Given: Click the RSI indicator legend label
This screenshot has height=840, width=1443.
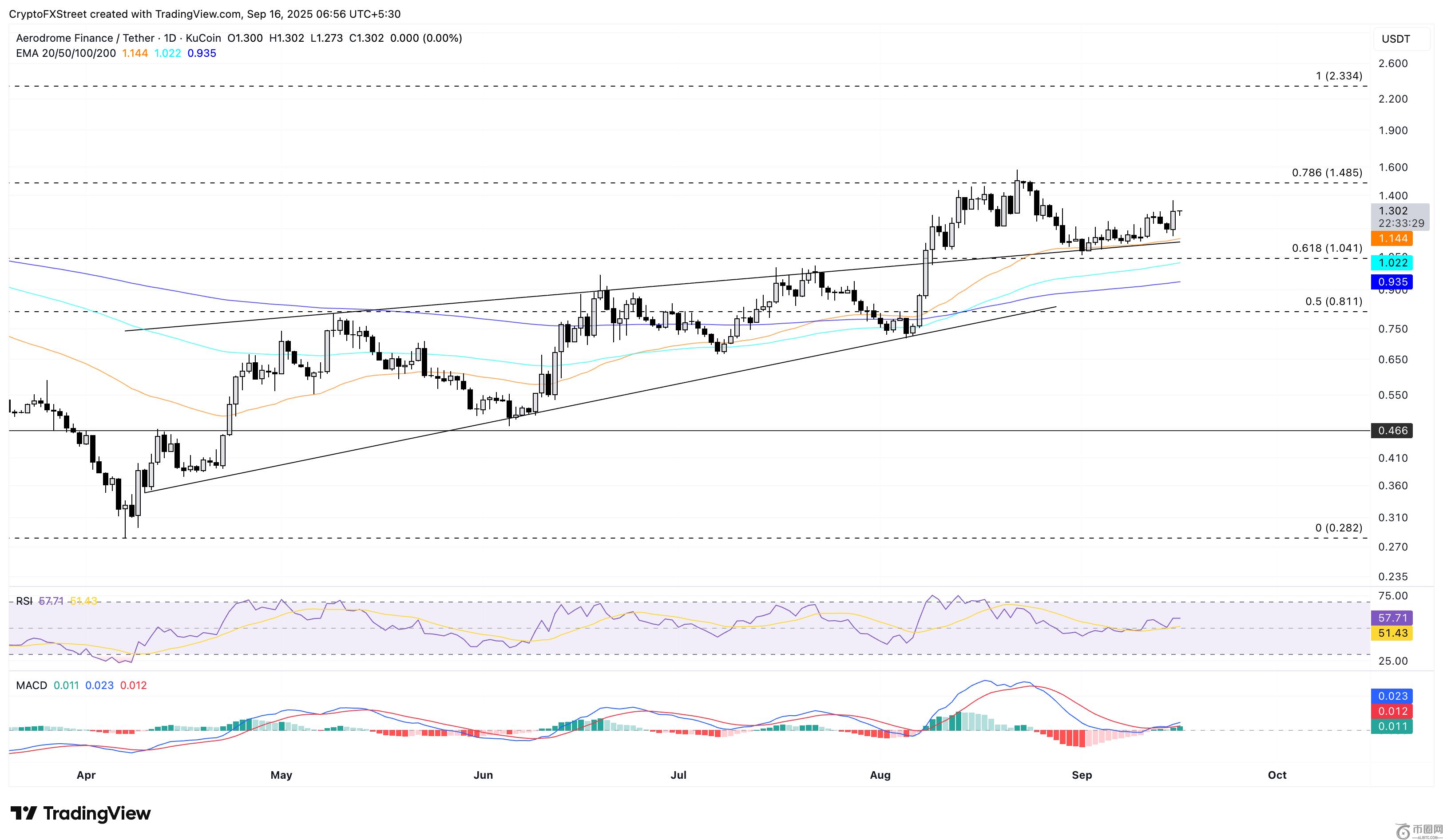Looking at the screenshot, I should click(24, 601).
